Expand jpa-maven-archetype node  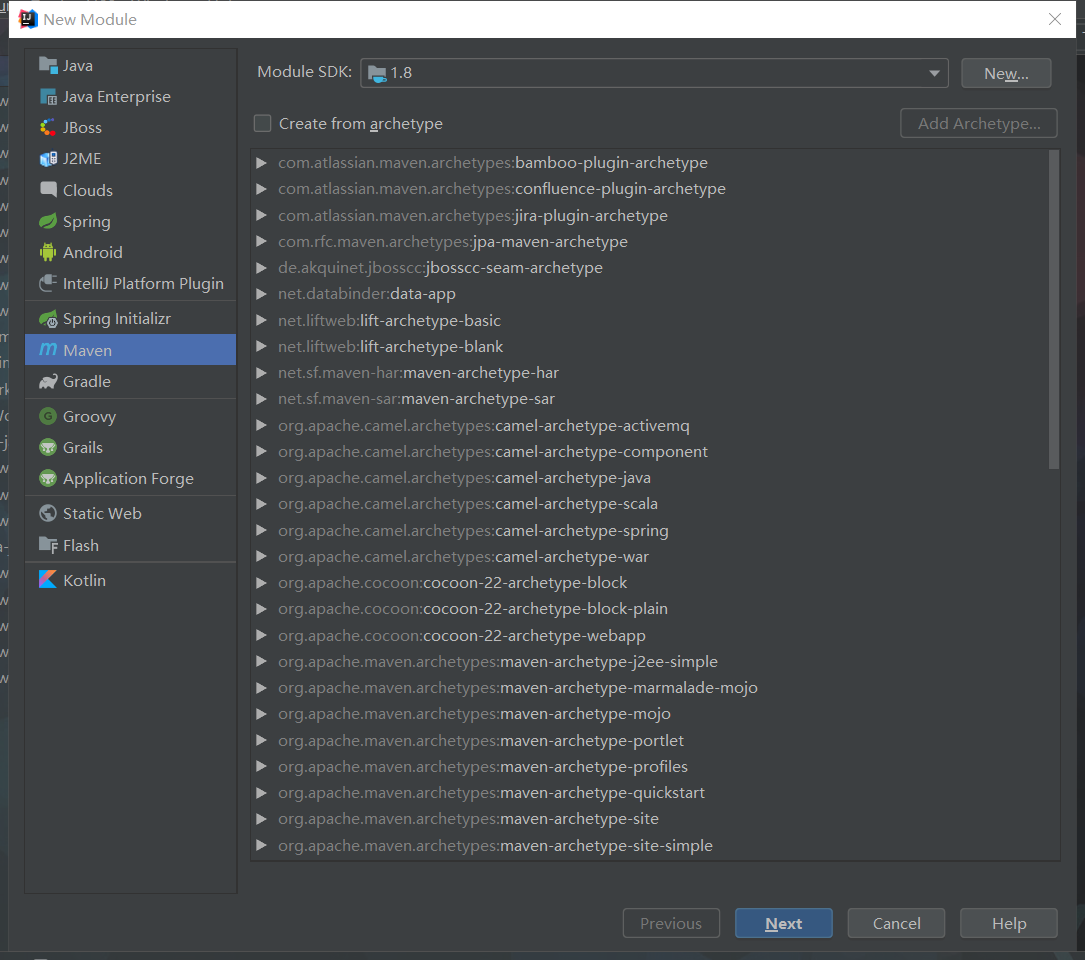click(x=262, y=242)
